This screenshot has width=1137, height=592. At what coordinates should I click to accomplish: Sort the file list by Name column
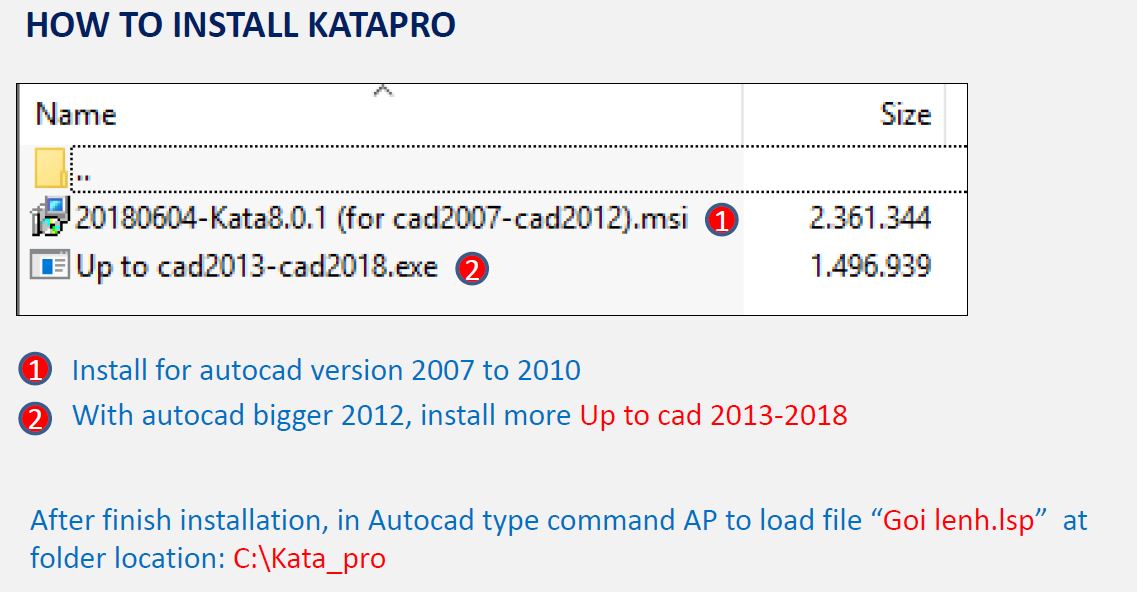75,115
